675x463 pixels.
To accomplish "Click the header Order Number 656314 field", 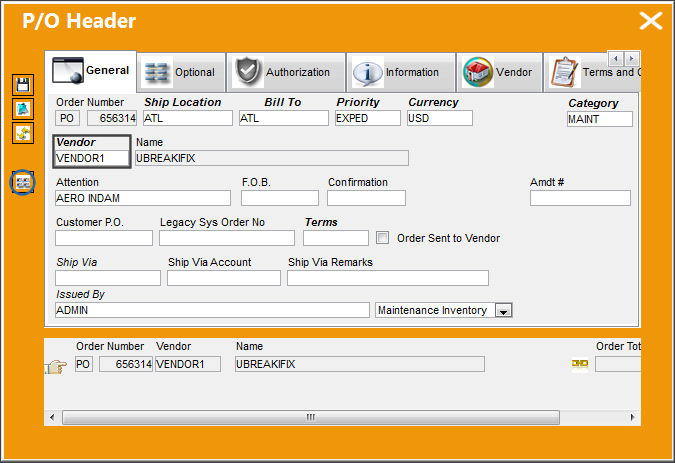I will coord(112,118).
